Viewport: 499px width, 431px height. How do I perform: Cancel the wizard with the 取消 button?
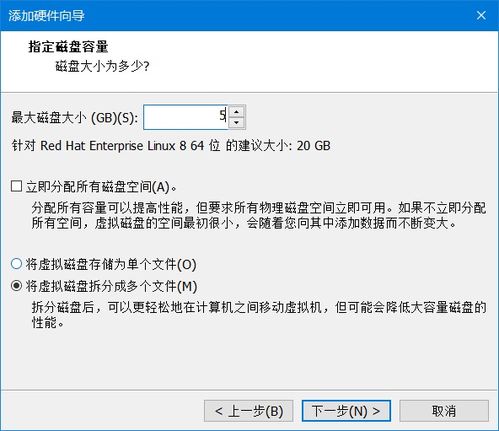[x=444, y=411]
